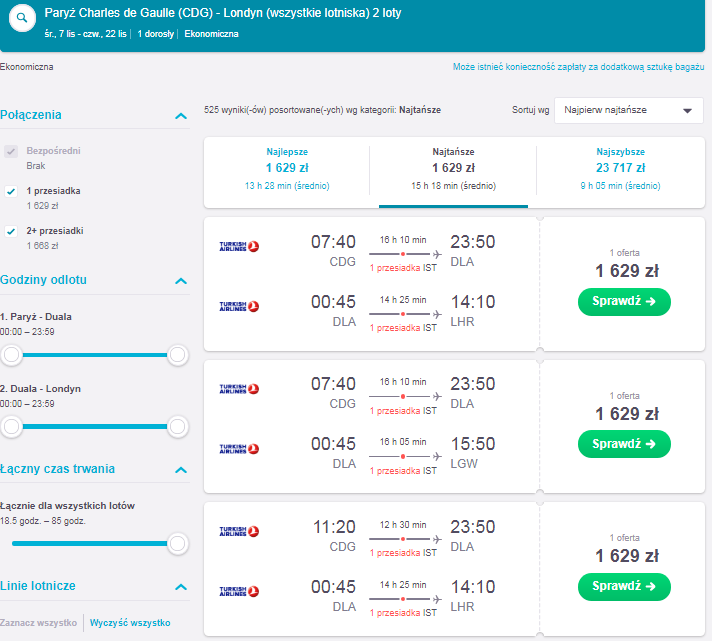The width and height of the screenshot is (712, 641).
Task: Click Turkish Airlines logo of 00:45 DLA–LHR first result
Action: click(239, 306)
